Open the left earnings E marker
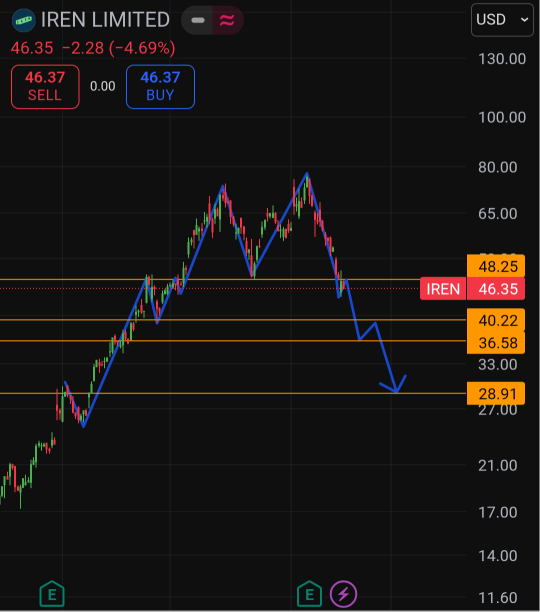This screenshot has width=540, height=612. coord(52,594)
